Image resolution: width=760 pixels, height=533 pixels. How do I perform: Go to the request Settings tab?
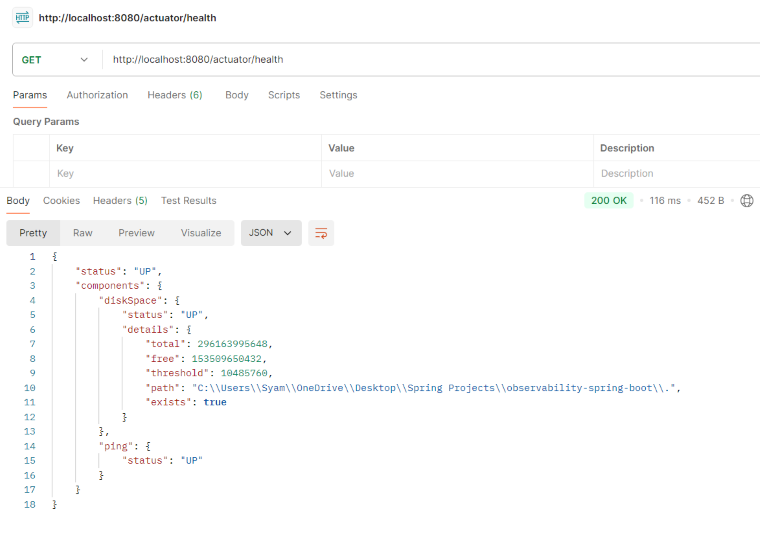(x=338, y=95)
